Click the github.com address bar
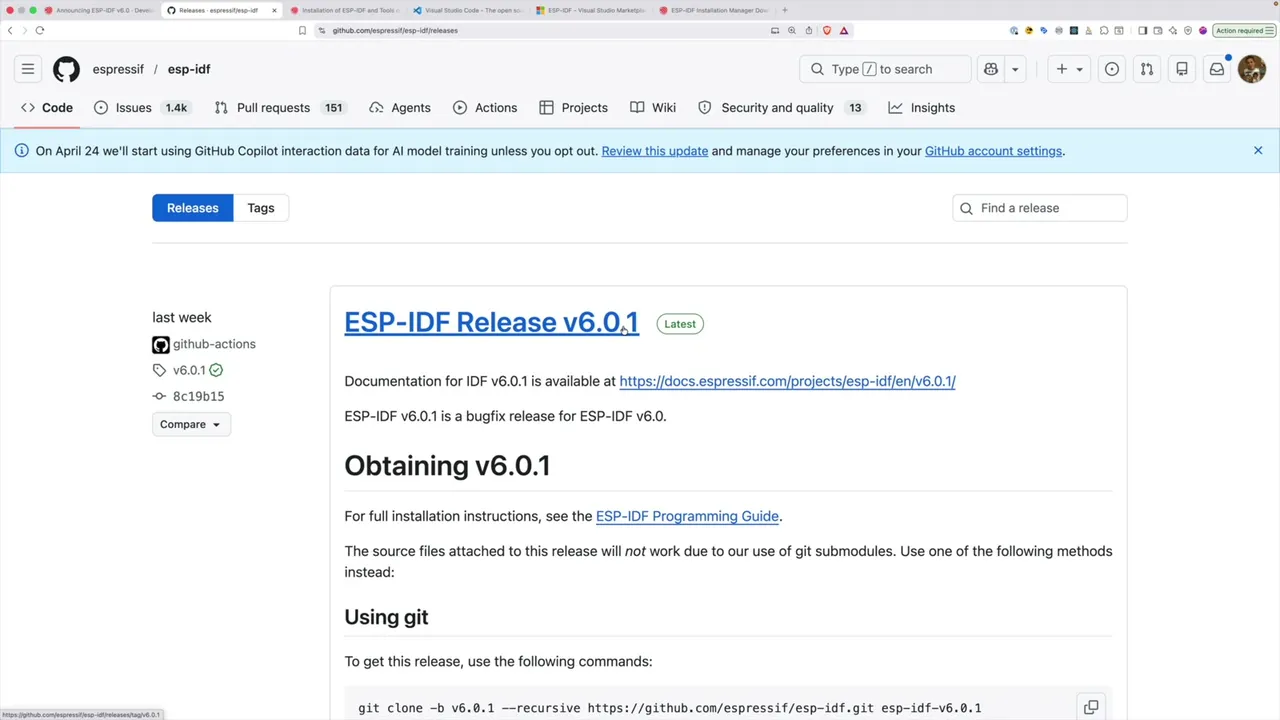The width and height of the screenshot is (1280, 720). [x=540, y=30]
